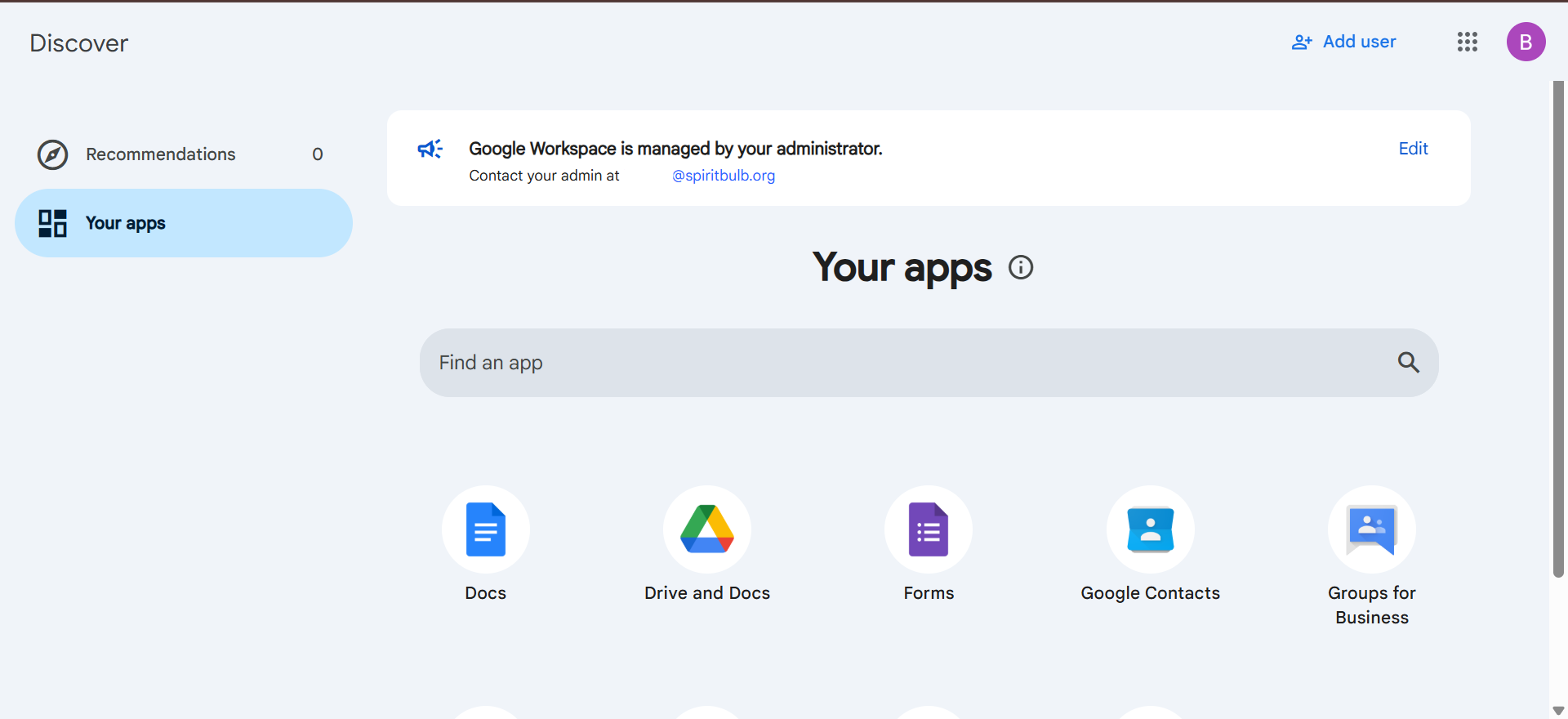The height and width of the screenshot is (719, 1568).
Task: Select Recommendations in the sidebar
Action: click(x=161, y=154)
